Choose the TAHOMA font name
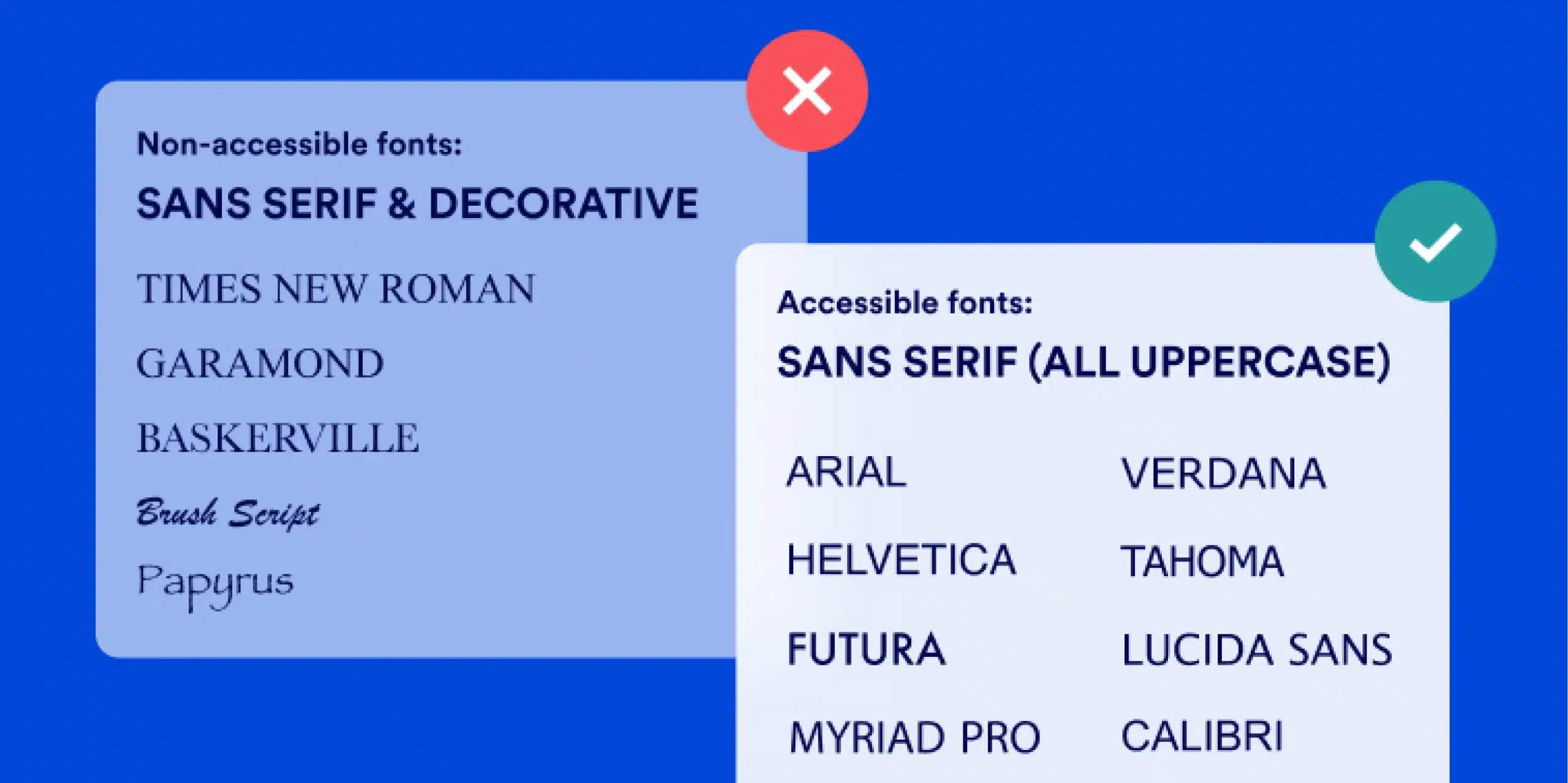1568x783 pixels. tap(1202, 561)
